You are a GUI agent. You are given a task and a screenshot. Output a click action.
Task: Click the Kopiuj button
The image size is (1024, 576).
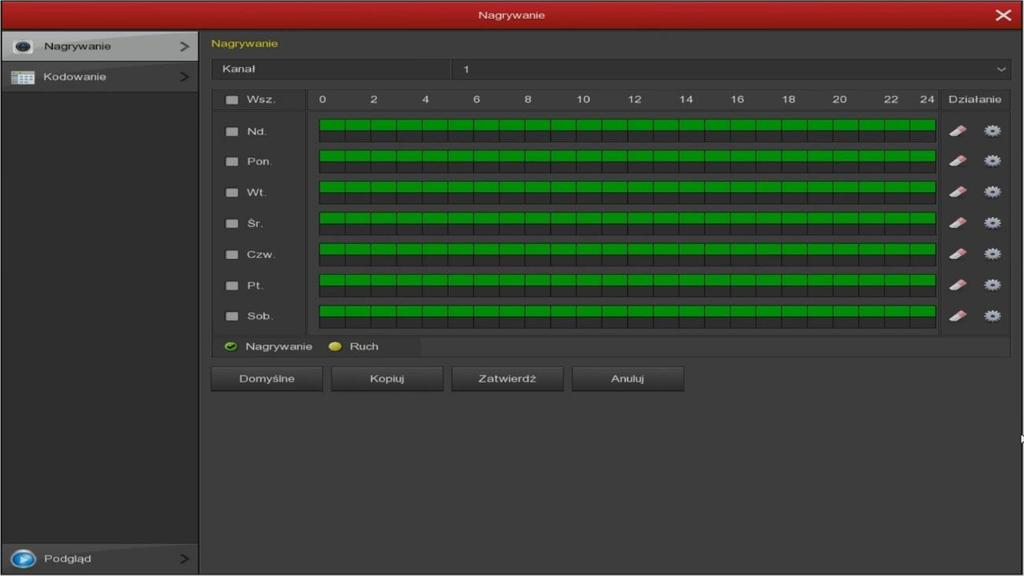pos(387,379)
